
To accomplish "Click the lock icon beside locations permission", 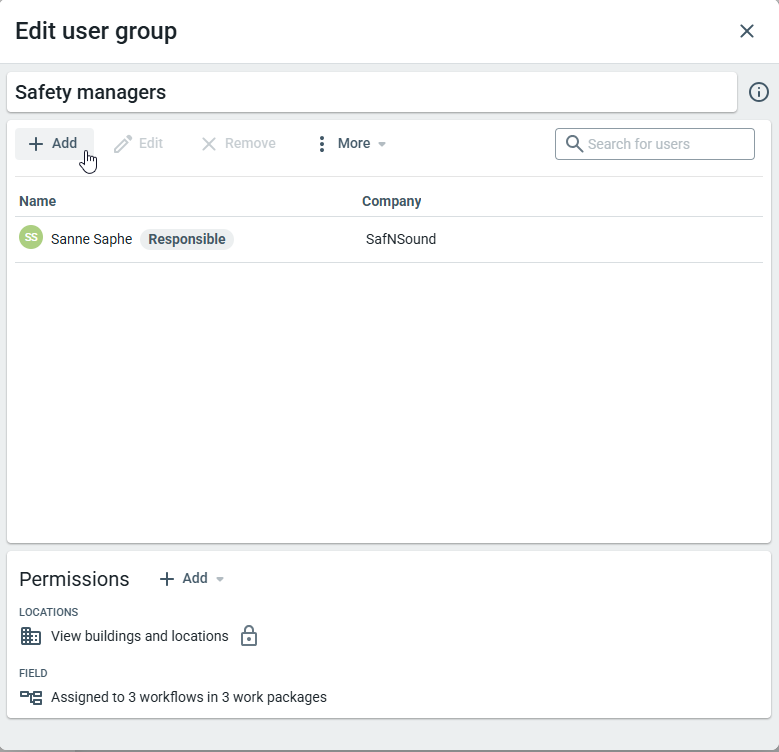I will pos(249,637).
